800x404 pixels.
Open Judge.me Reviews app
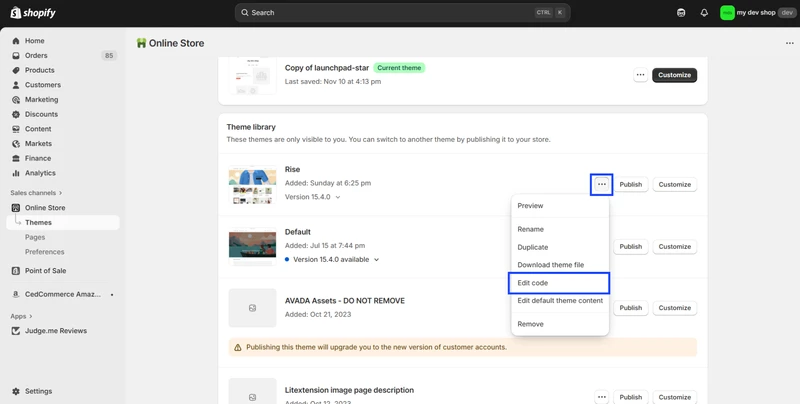click(x=56, y=331)
